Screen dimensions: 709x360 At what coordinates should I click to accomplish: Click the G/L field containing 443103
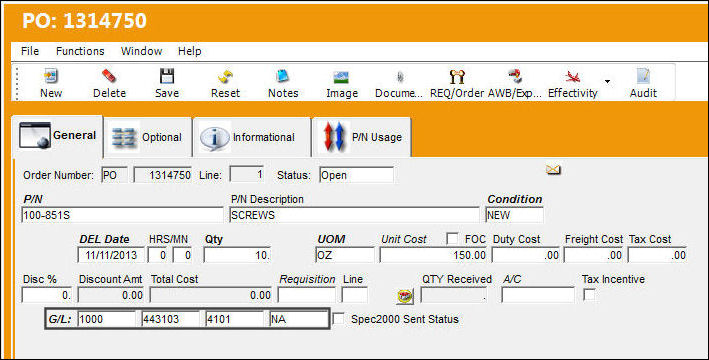[x=170, y=319]
